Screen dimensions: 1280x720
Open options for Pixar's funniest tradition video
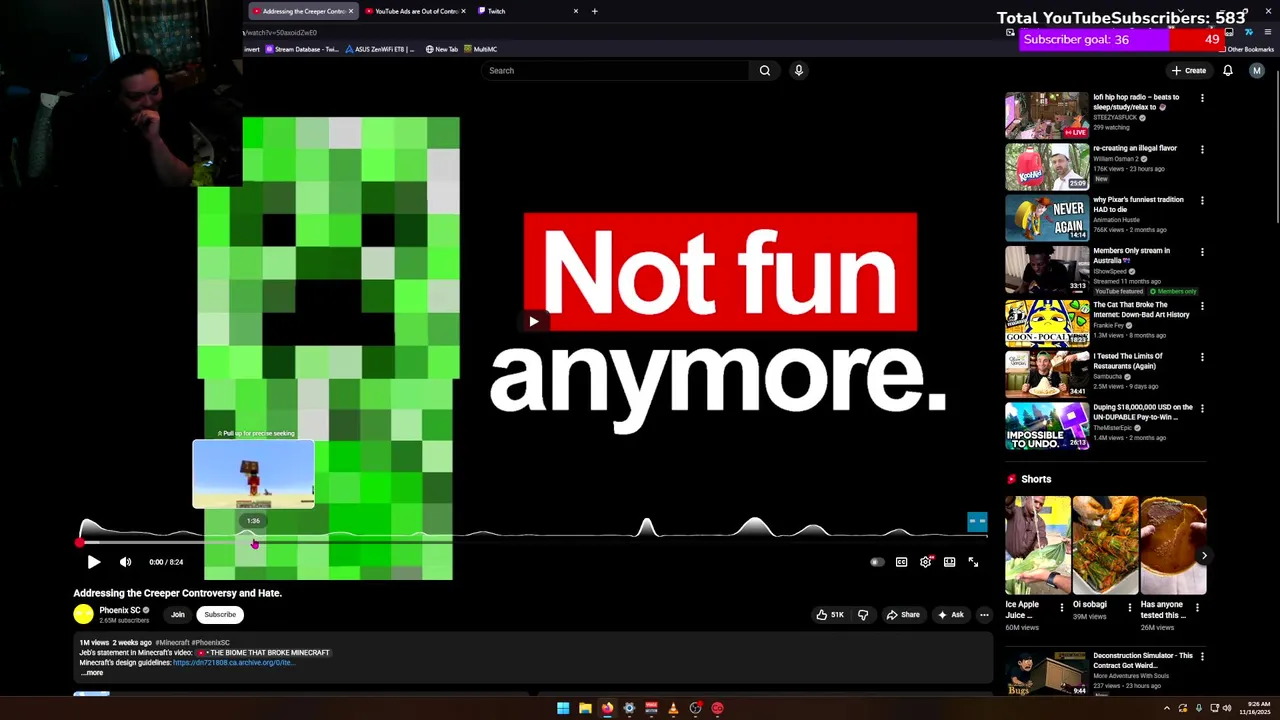pyautogui.click(x=1202, y=200)
